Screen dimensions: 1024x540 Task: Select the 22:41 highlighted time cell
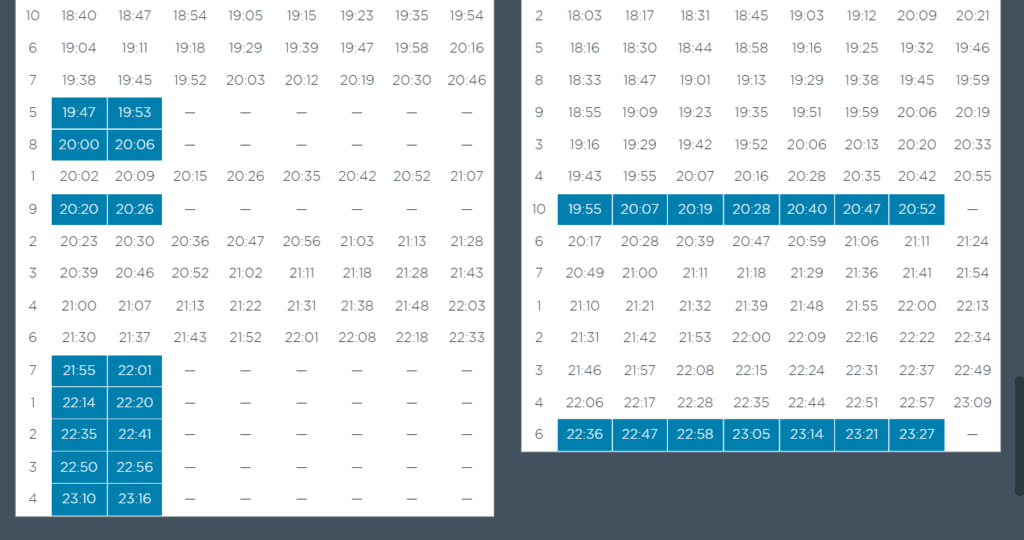135,434
